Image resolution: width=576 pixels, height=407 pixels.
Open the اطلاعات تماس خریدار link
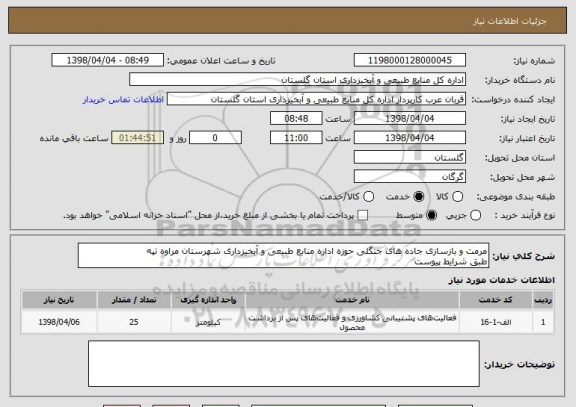pos(123,100)
